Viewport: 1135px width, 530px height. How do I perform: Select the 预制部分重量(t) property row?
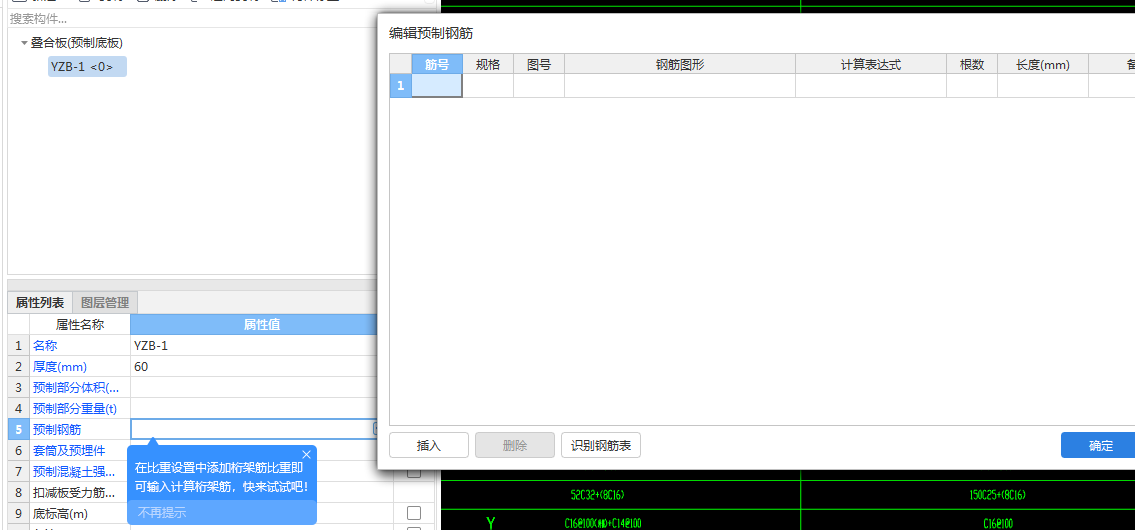(x=80, y=409)
